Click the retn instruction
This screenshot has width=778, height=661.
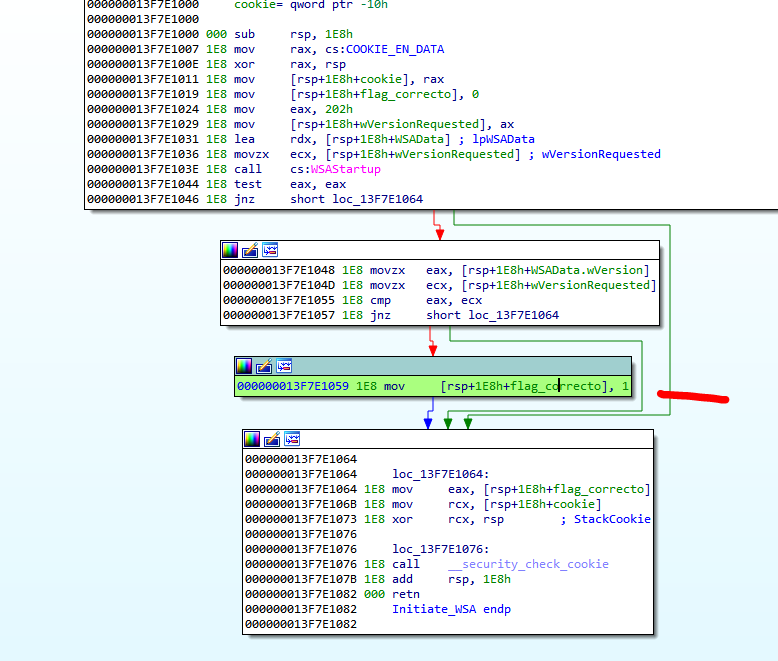(x=405, y=594)
